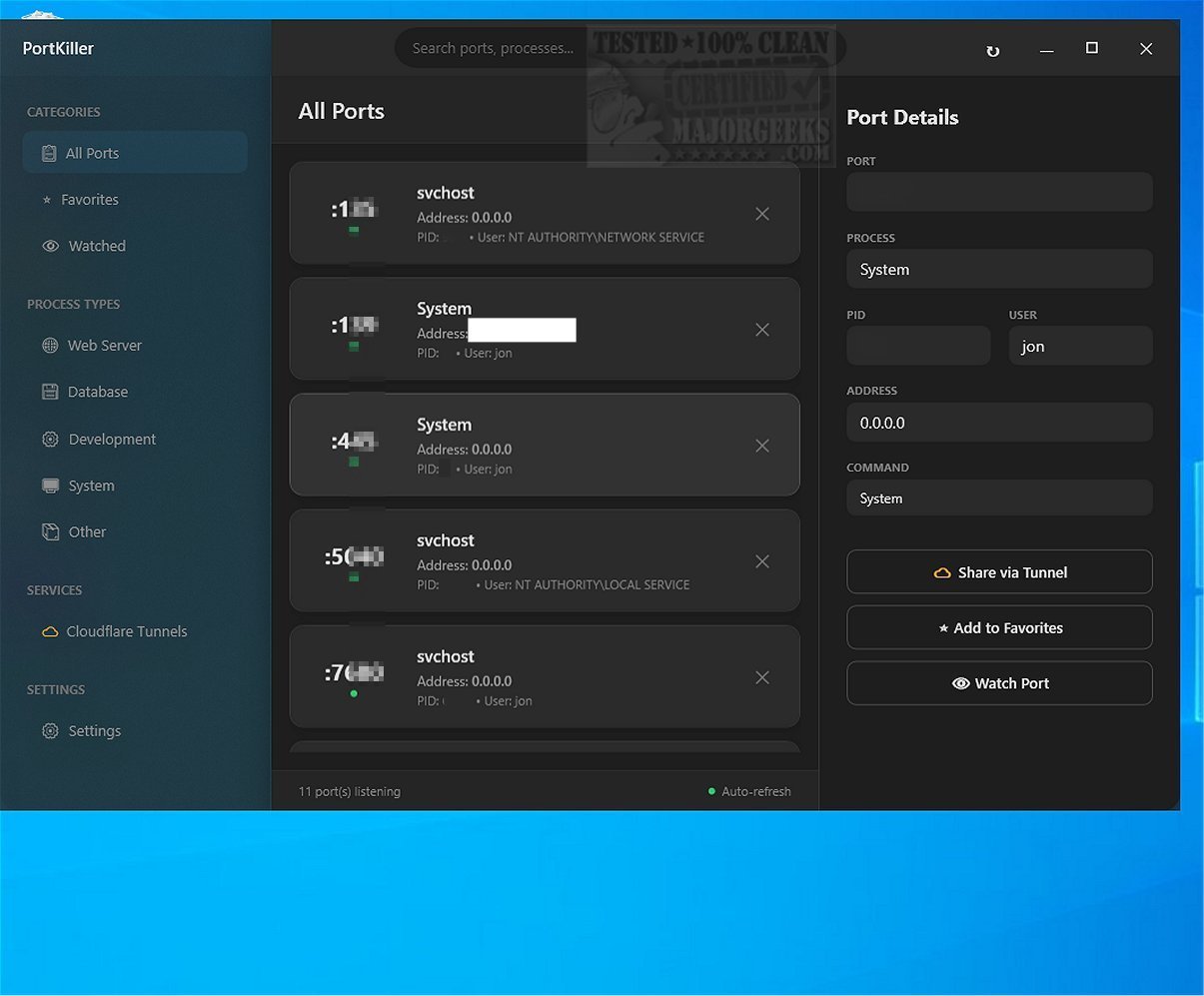Kill the svchost LOCAL SERVICE port
This screenshot has width=1204, height=996.
coord(762,561)
